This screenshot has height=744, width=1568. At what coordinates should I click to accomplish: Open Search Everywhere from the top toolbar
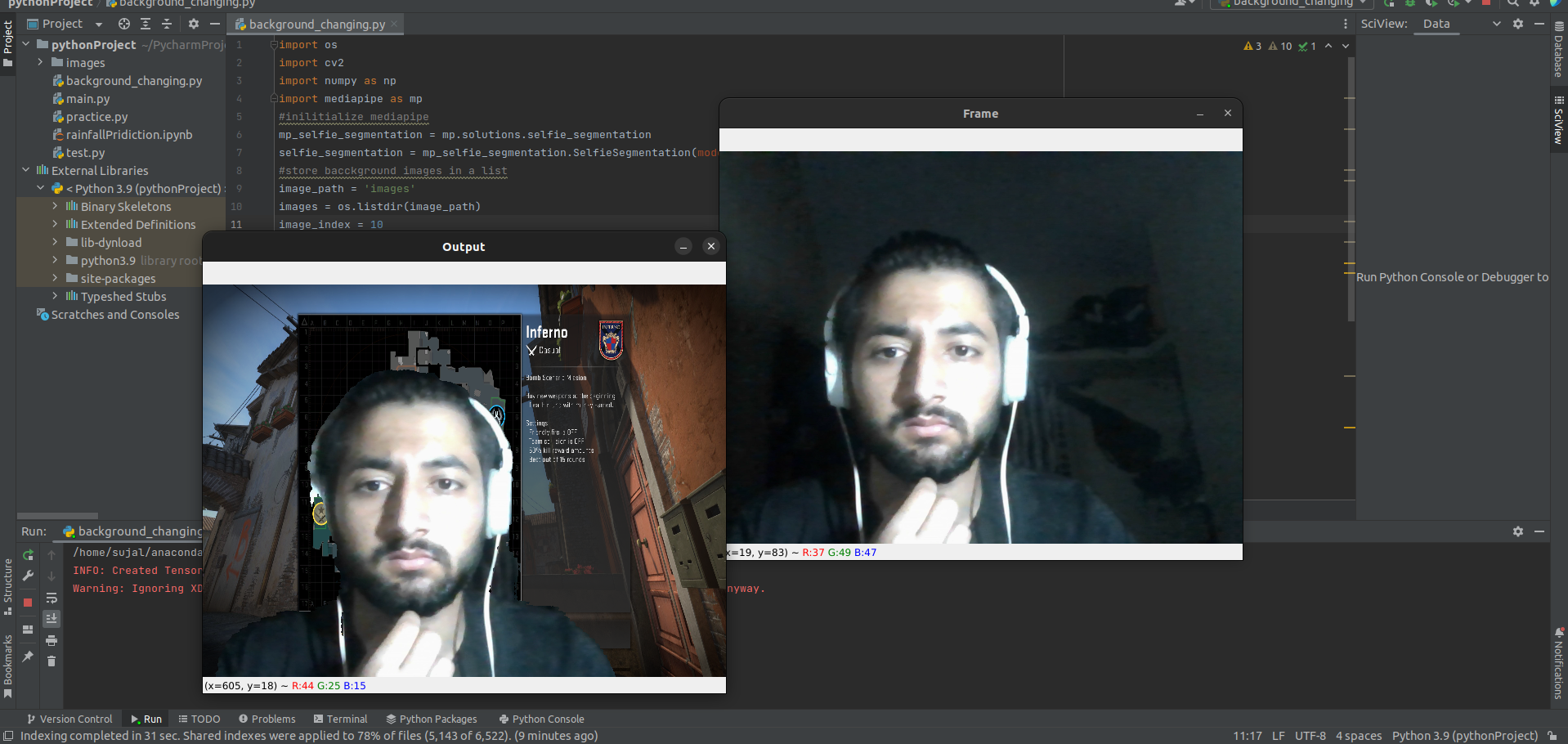pos(1512,4)
